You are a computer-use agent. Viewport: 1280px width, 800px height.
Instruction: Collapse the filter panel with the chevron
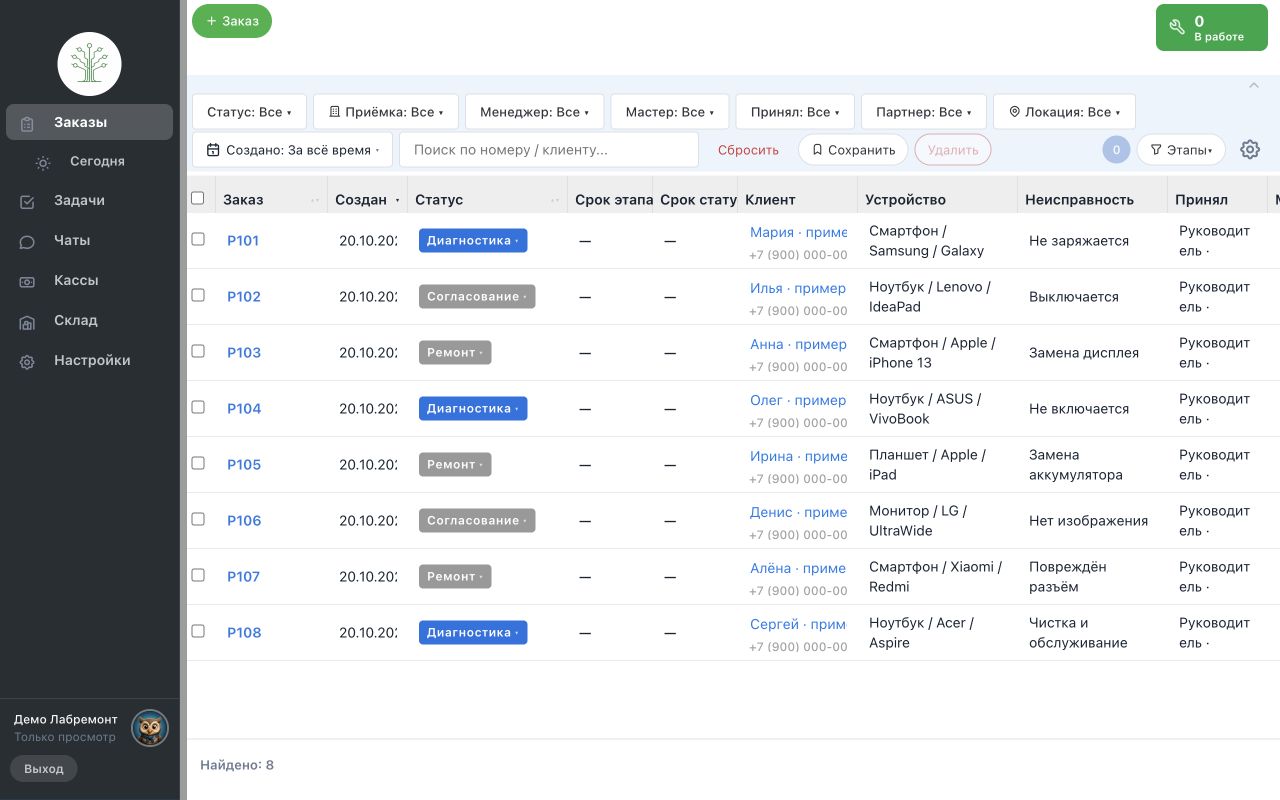pos(1254,86)
